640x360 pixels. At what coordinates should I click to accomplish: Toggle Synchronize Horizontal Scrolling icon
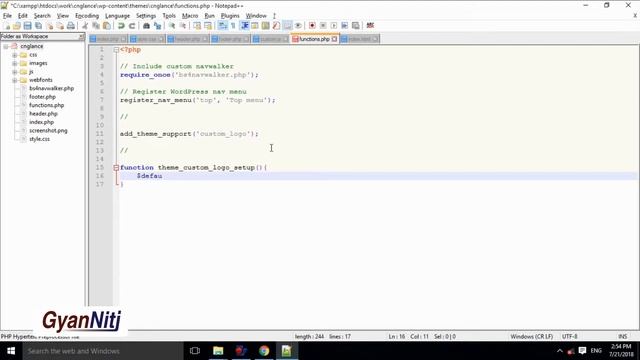[208, 26]
